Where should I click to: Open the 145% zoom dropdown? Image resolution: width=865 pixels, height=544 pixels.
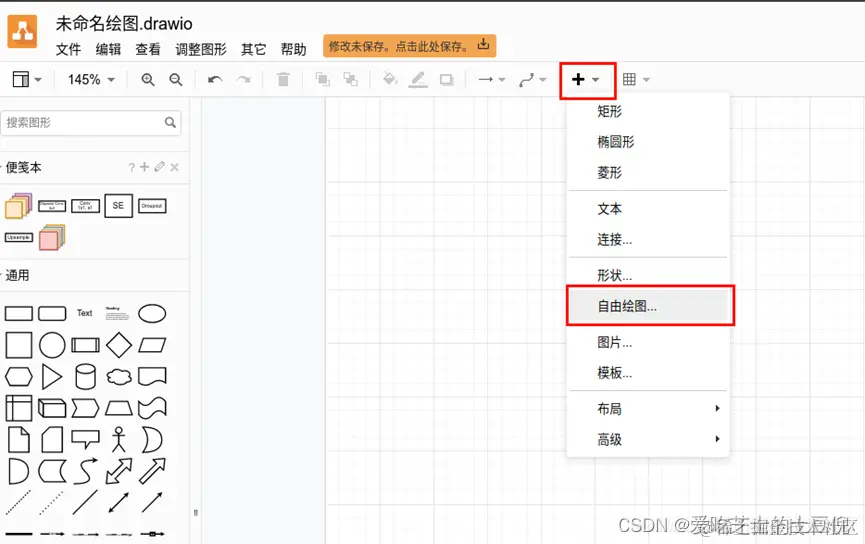pyautogui.click(x=91, y=79)
